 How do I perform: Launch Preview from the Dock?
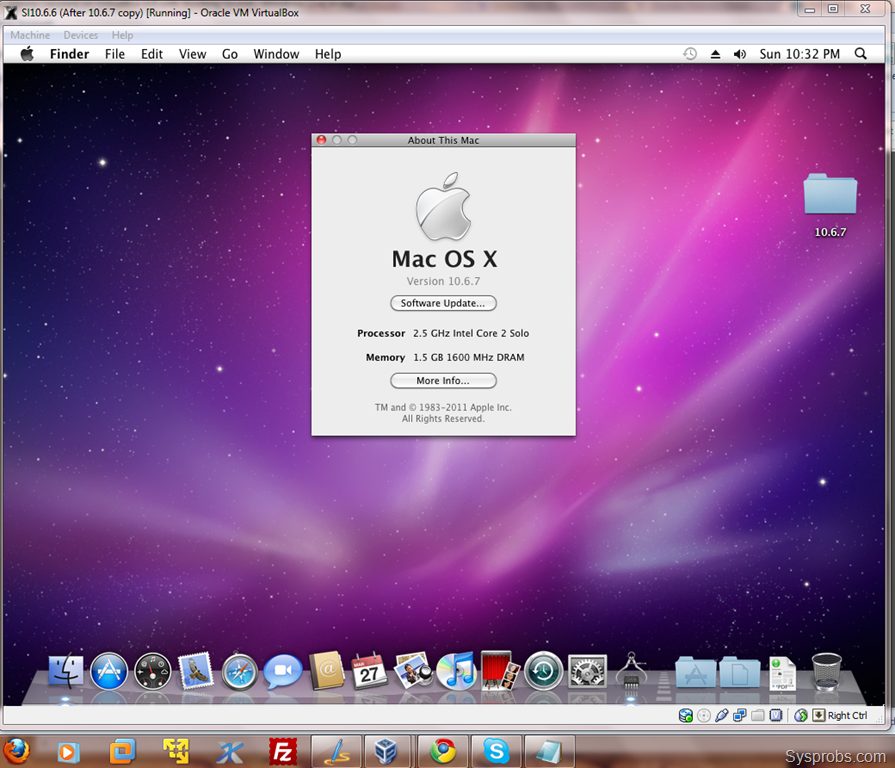[413, 670]
